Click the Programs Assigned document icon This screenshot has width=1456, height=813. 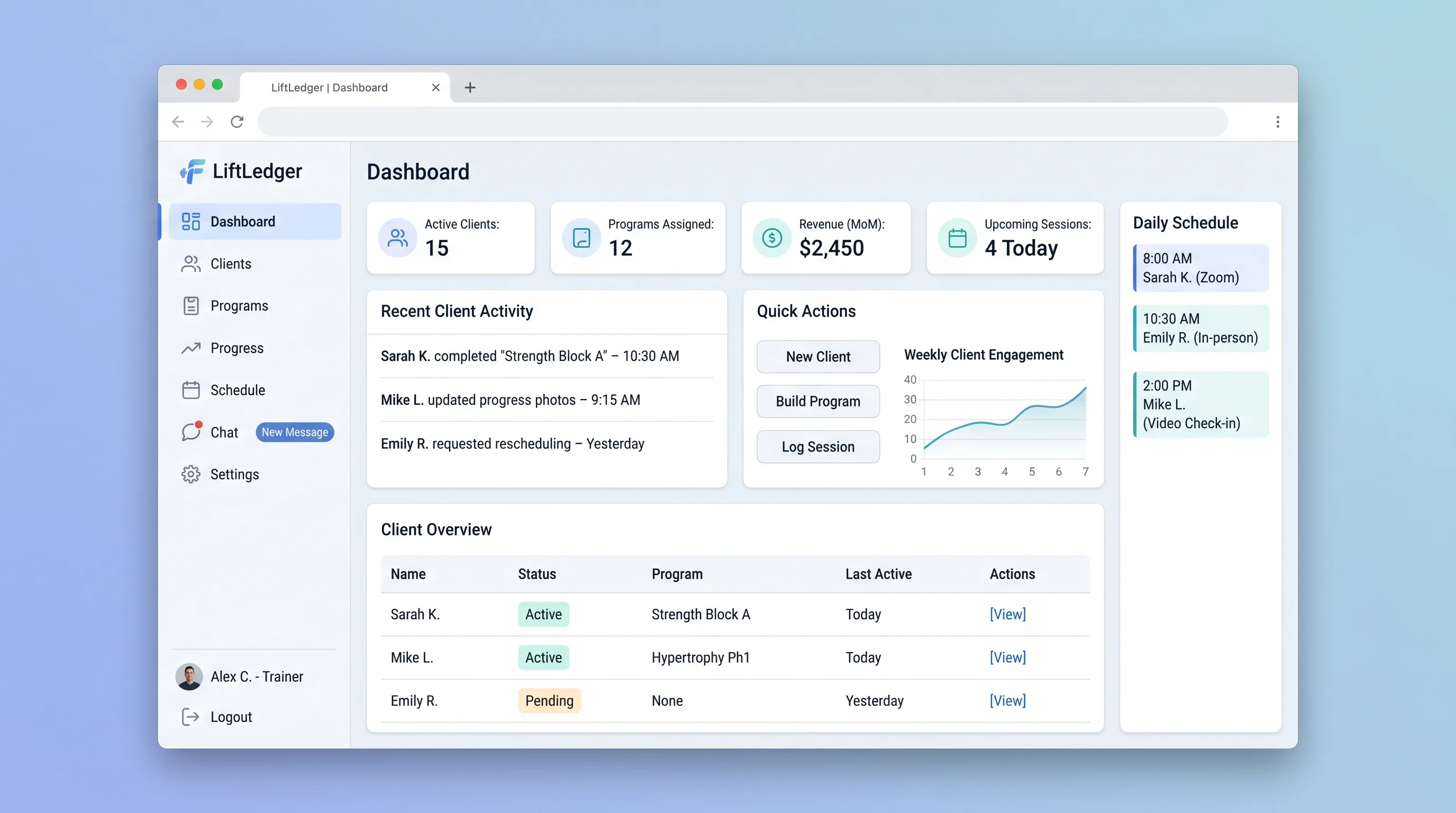pyautogui.click(x=581, y=238)
